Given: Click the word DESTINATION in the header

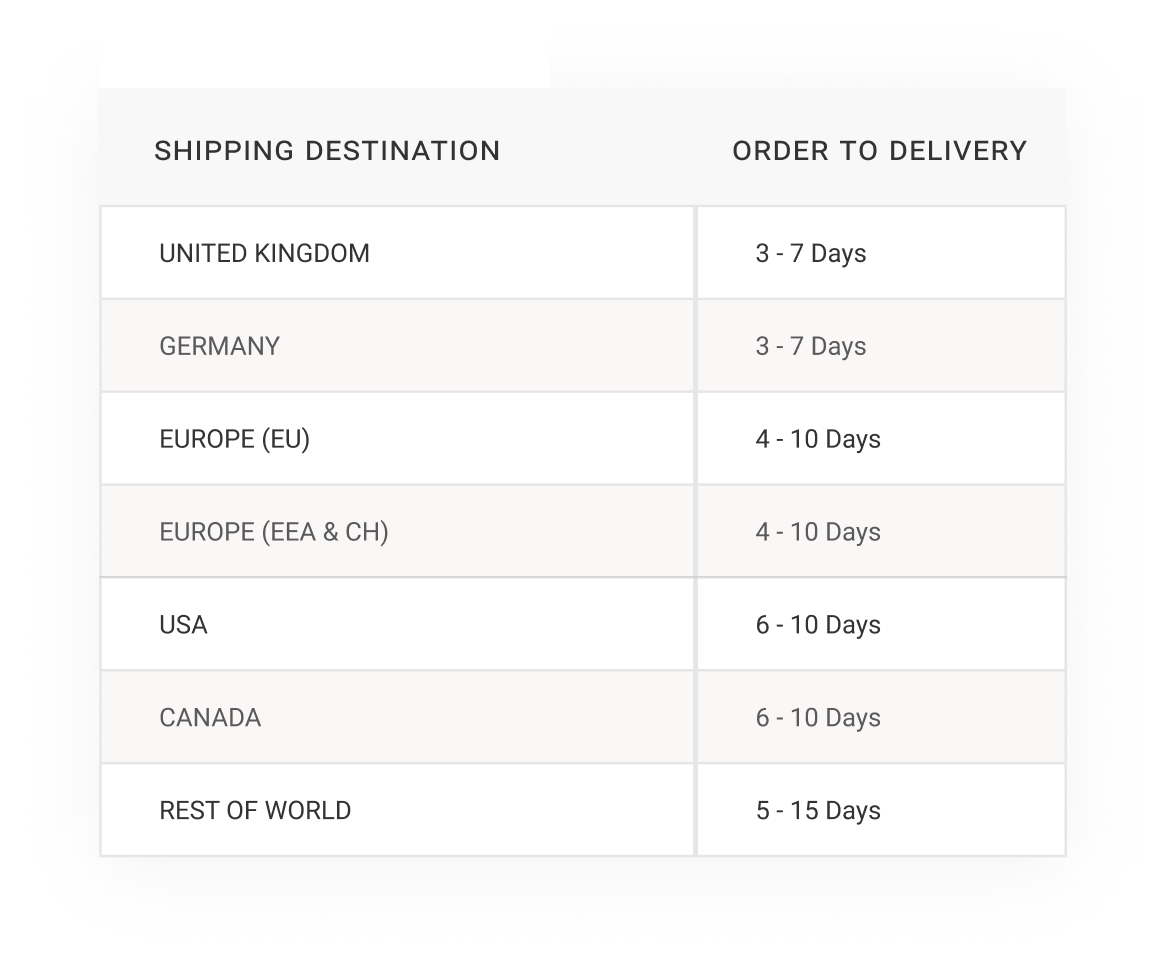Looking at the screenshot, I should pos(403,151).
